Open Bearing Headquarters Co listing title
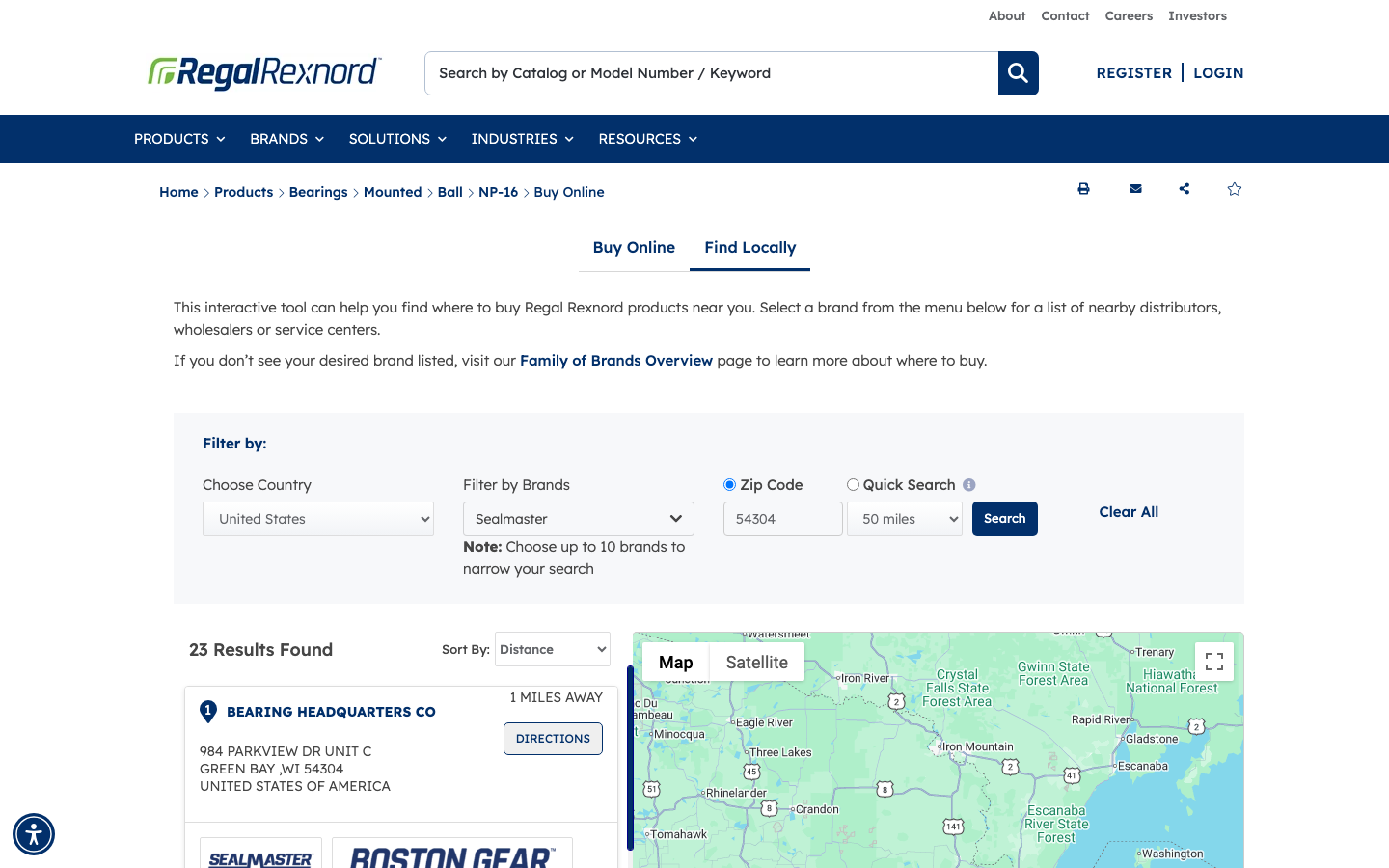The width and height of the screenshot is (1389, 868). point(331,712)
